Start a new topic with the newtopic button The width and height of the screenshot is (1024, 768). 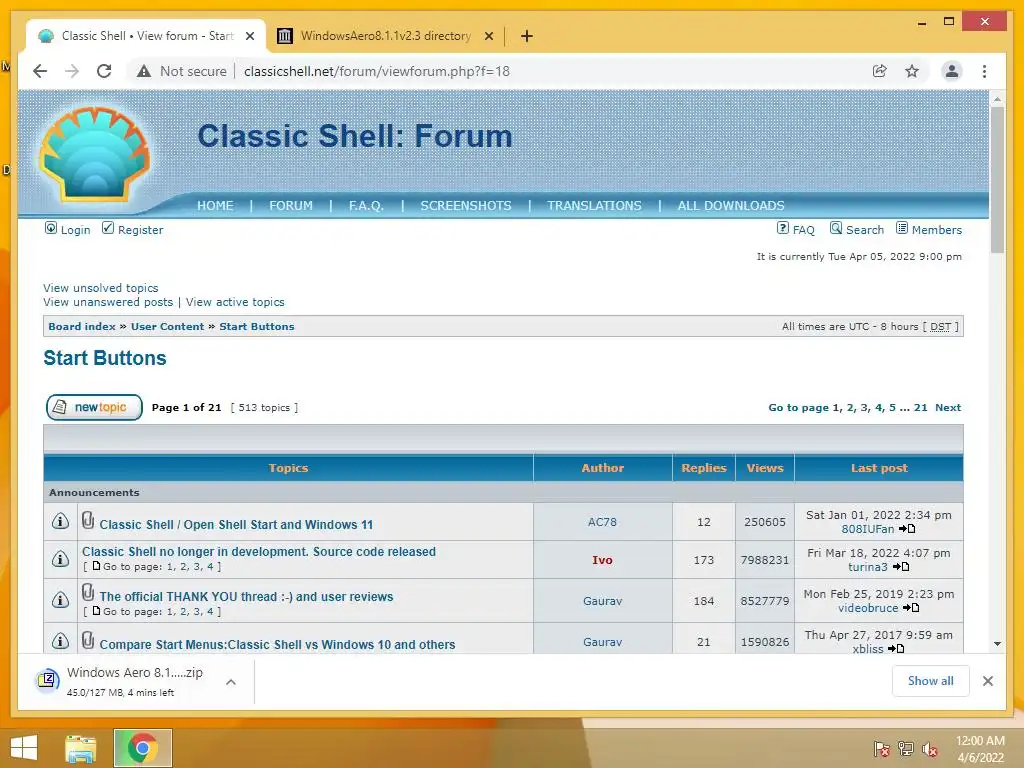coord(94,408)
